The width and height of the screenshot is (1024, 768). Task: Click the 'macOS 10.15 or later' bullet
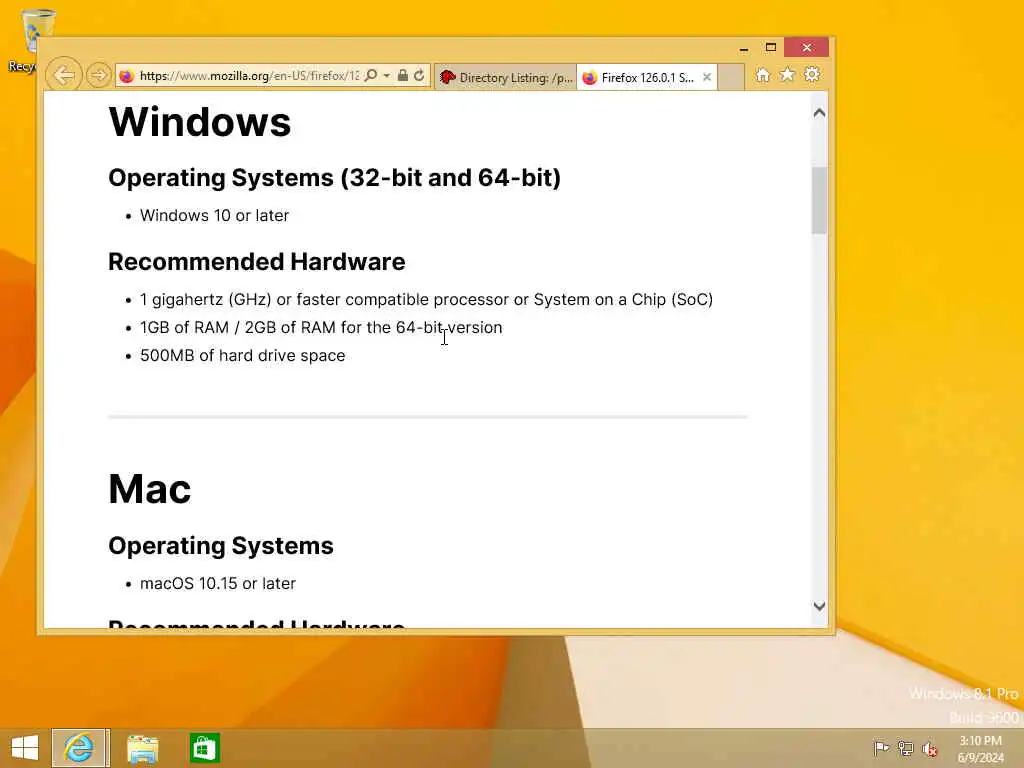point(218,583)
